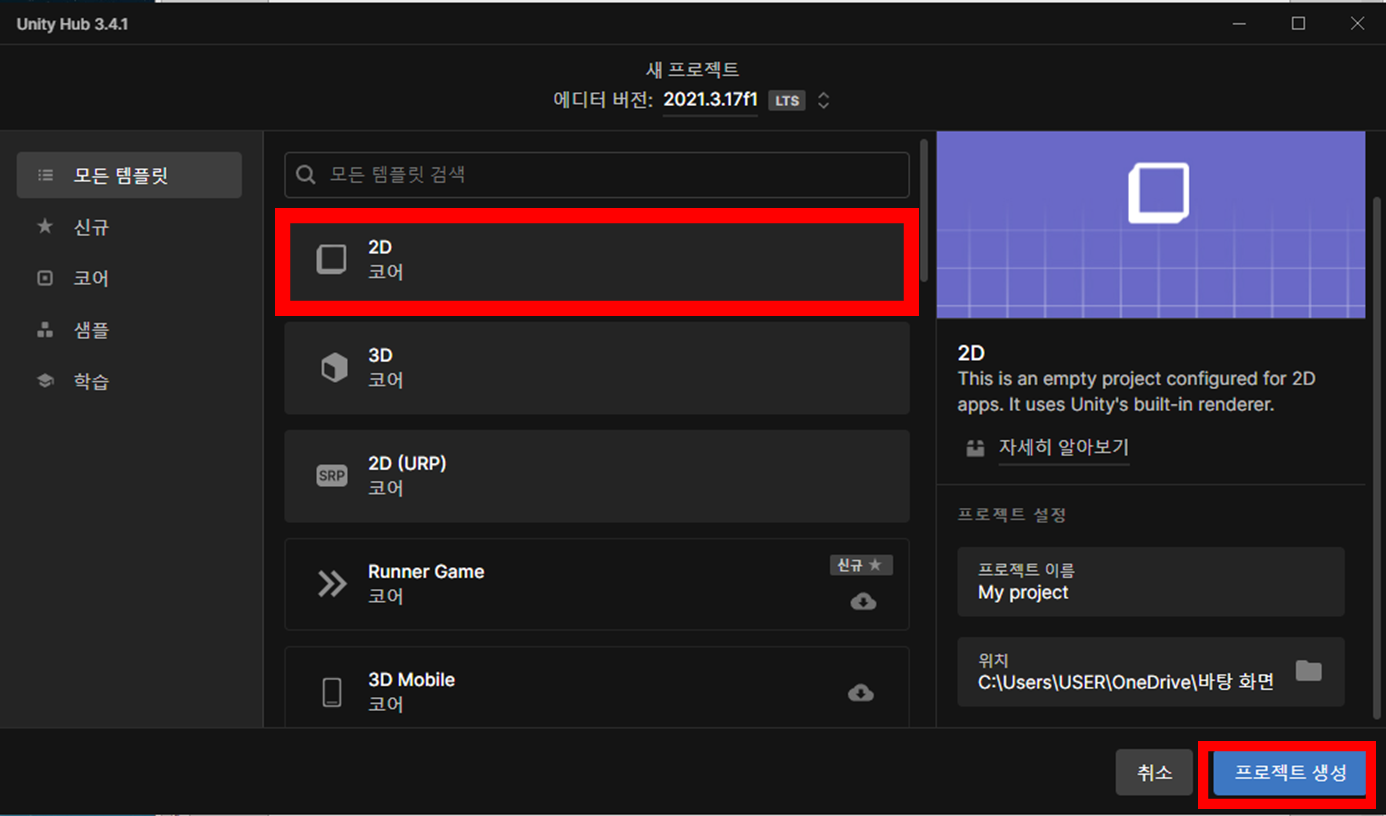The image size is (1386, 816).
Task: Select the 3D Mobile template
Action: [597, 688]
